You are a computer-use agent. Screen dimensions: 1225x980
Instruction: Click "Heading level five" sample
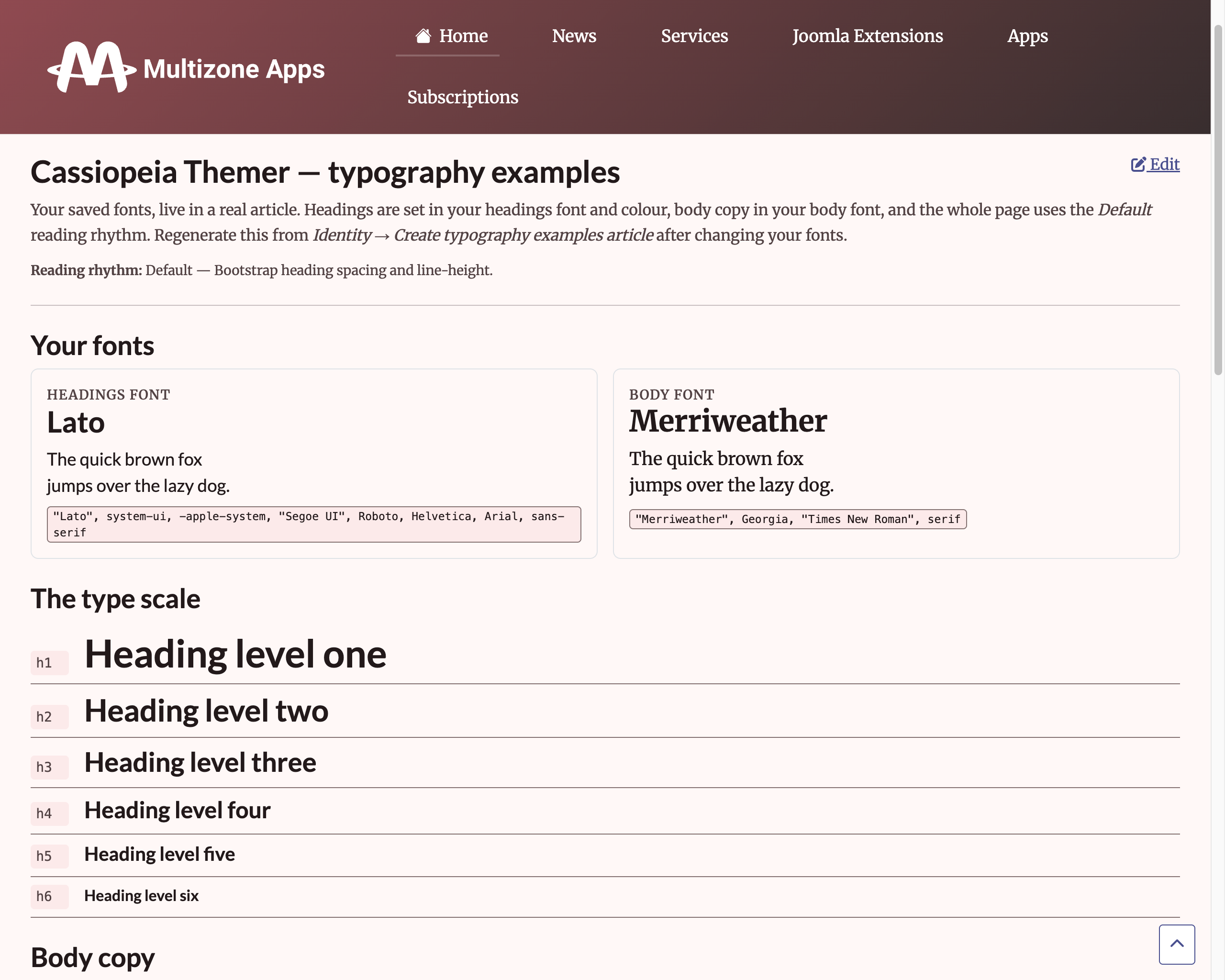pyautogui.click(x=160, y=855)
